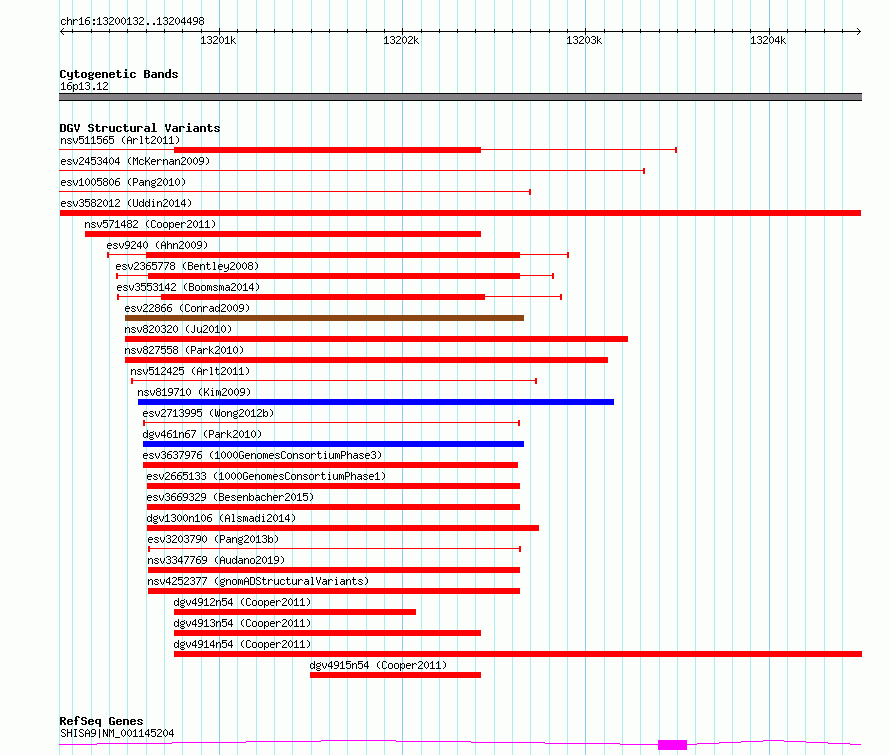This screenshot has width=890, height=755.
Task: Open the esv3203790 (Pang2013b) label
Action: tap(213, 539)
